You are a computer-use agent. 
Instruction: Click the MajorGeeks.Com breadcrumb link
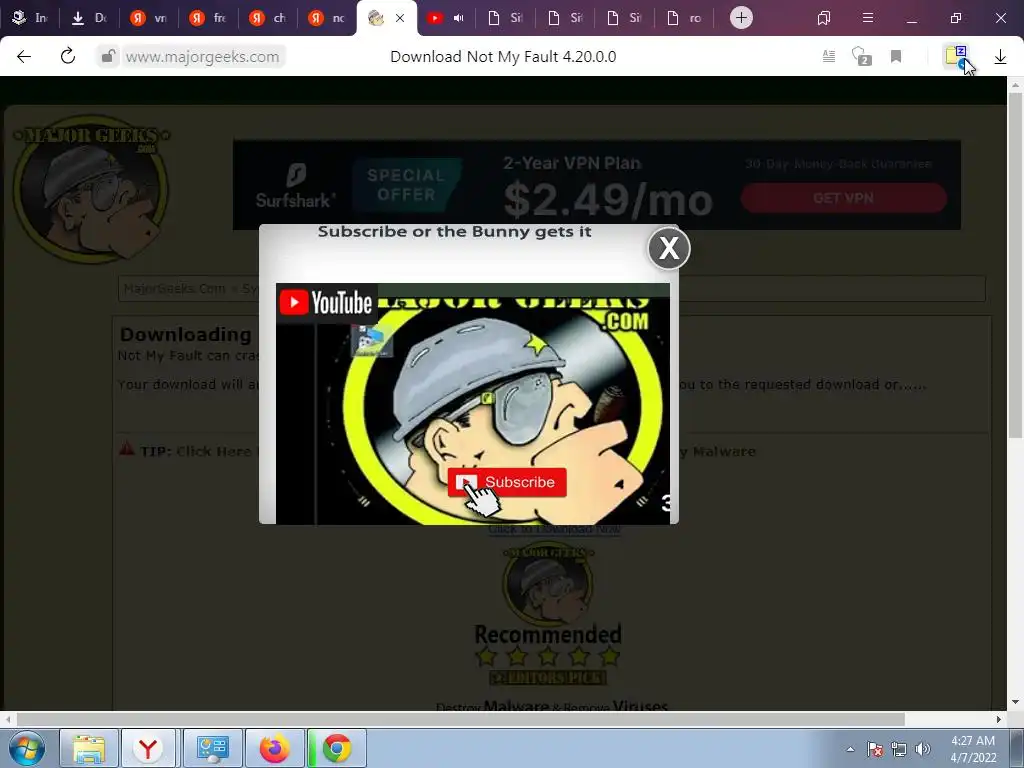(174, 288)
